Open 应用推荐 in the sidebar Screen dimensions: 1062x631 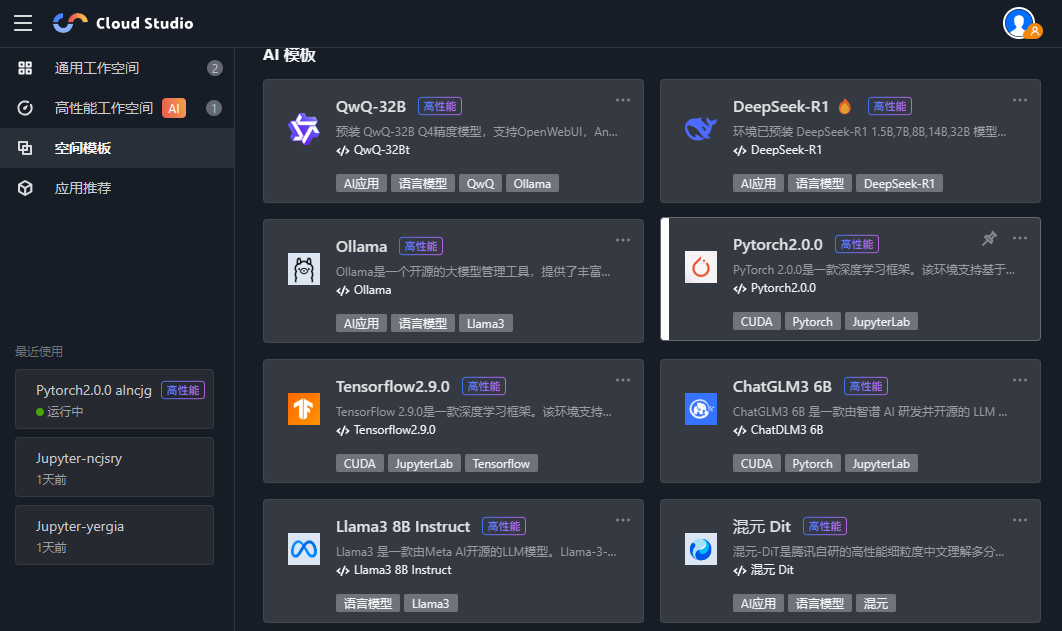(x=117, y=188)
